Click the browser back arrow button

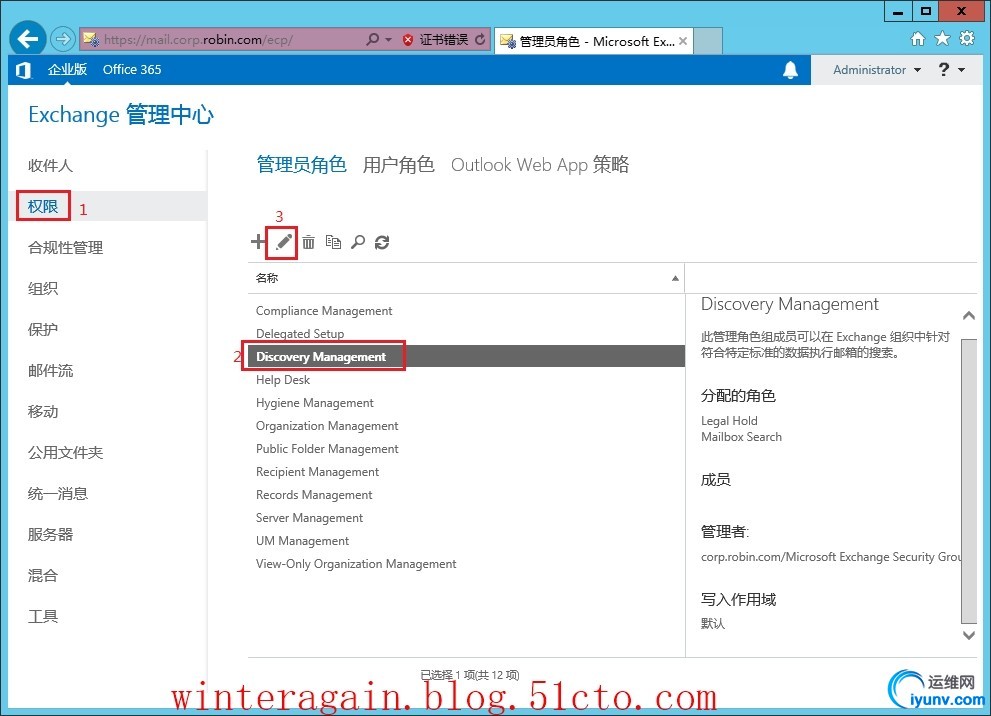point(28,39)
